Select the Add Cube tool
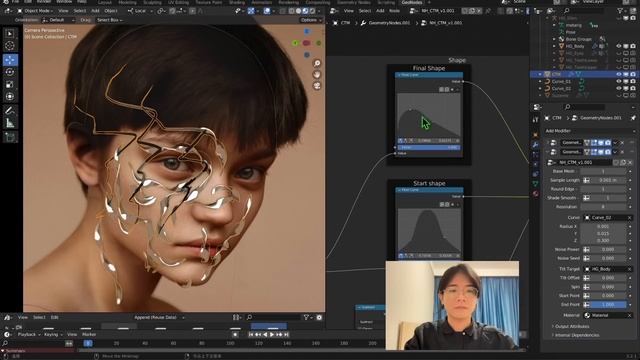This screenshot has width=640, height=360. pyautogui.click(x=10, y=137)
